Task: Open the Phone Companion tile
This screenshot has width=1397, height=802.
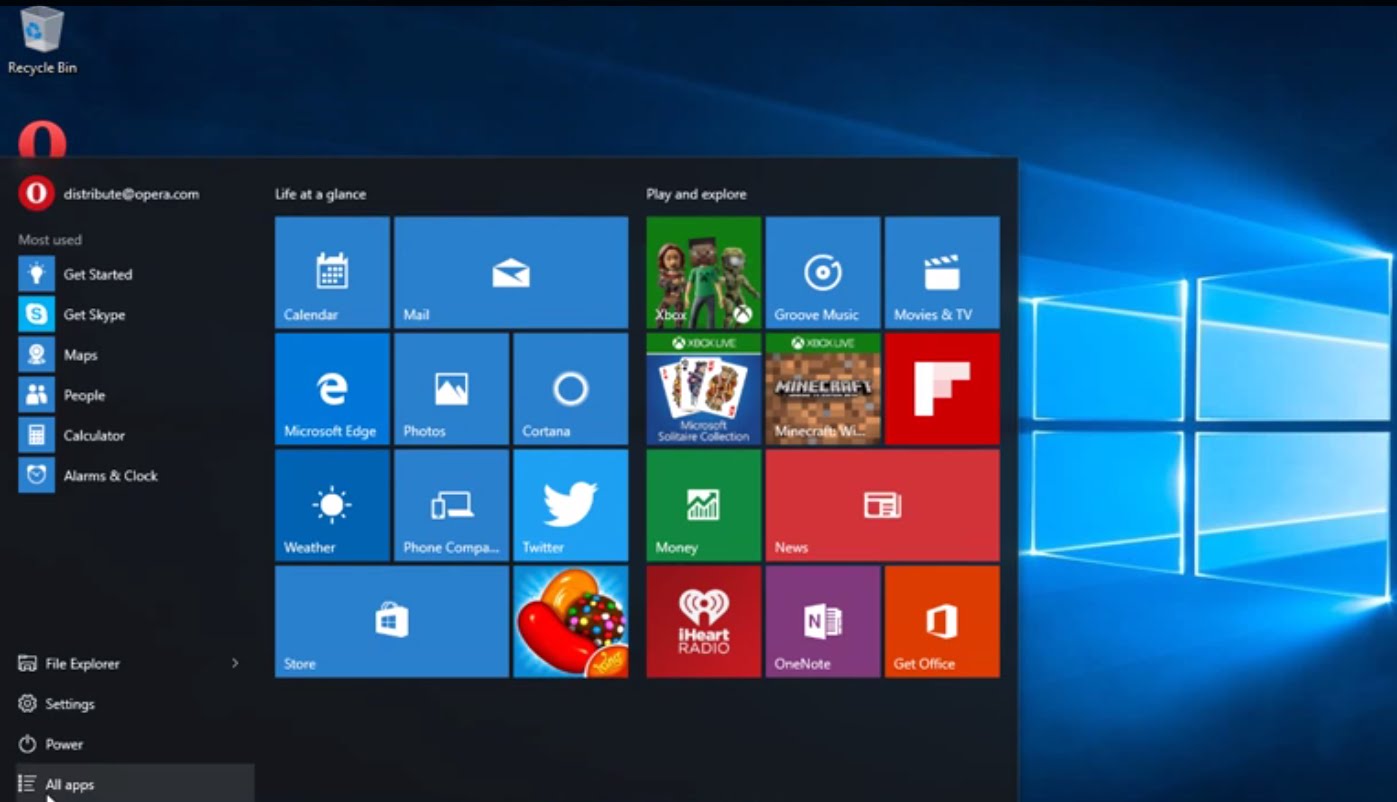Action: click(451, 505)
